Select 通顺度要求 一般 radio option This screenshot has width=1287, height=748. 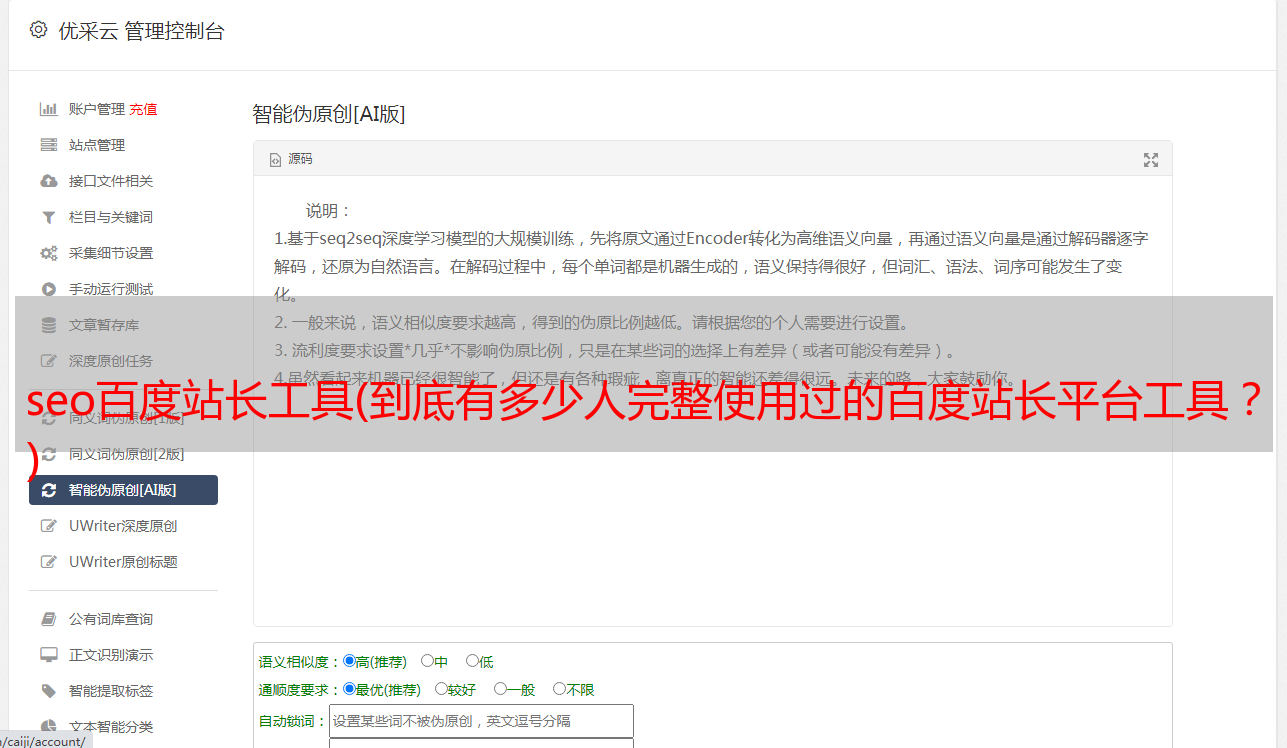click(500, 689)
